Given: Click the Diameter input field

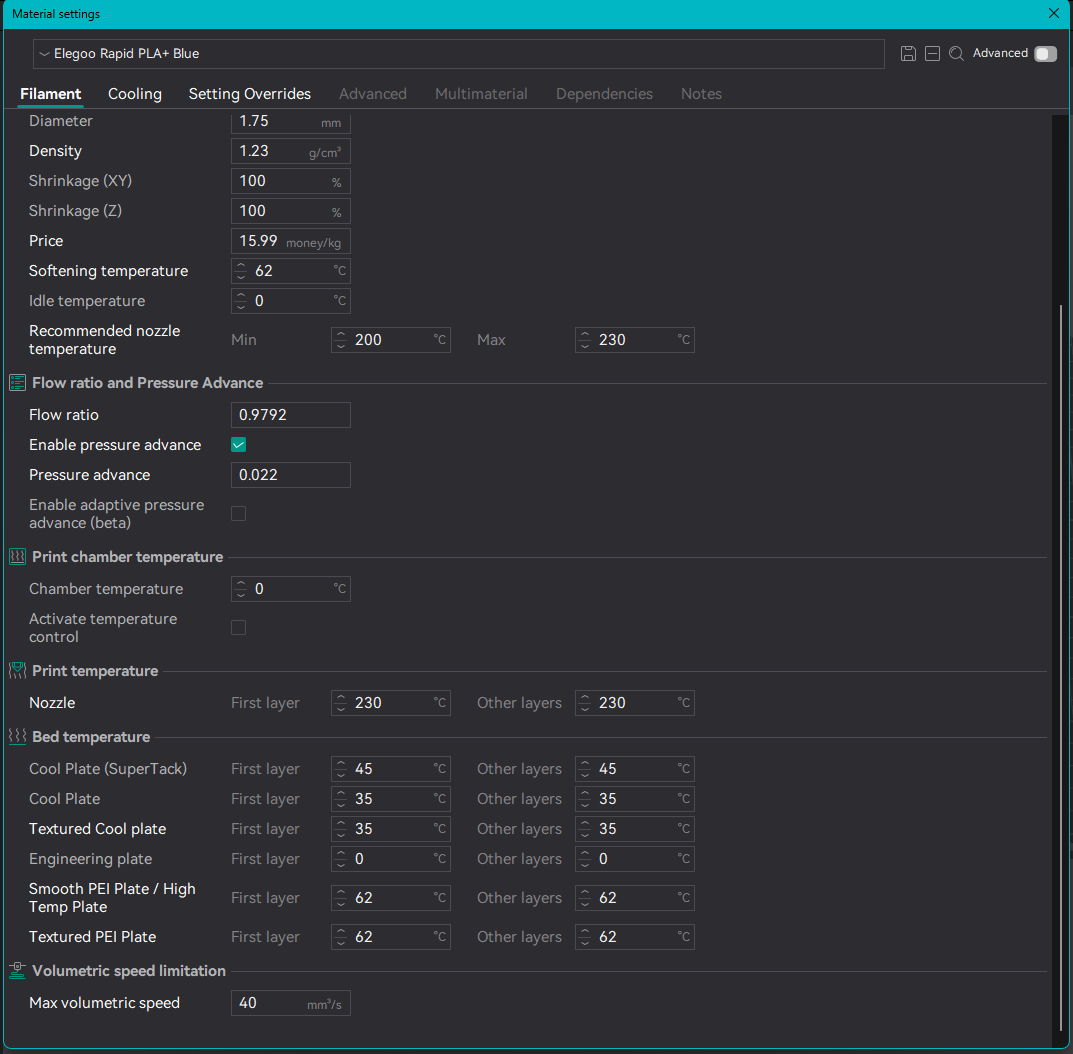Looking at the screenshot, I should click(x=291, y=122).
